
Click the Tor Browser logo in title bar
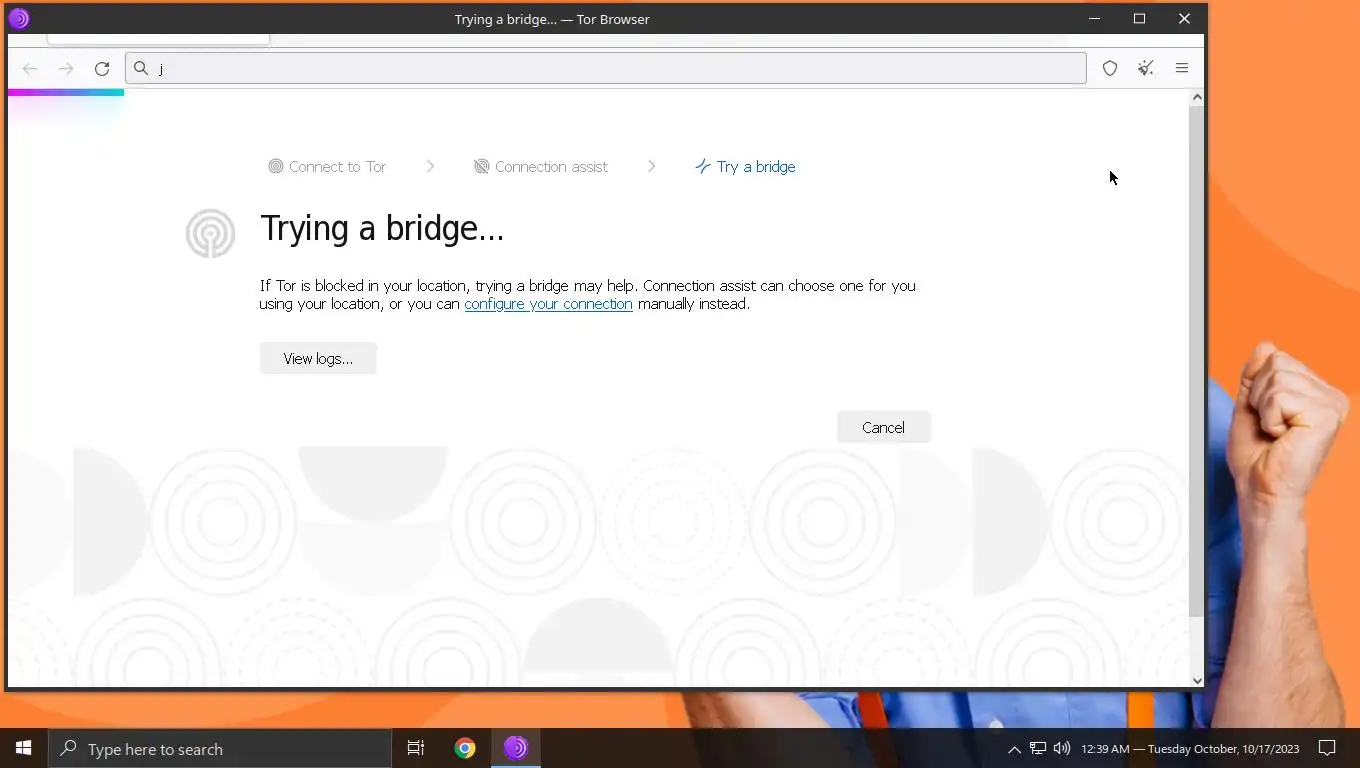(x=18, y=18)
